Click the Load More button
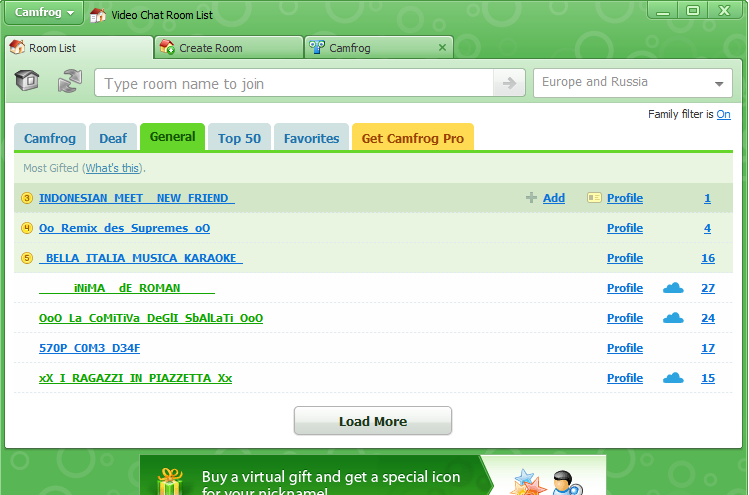749x495 pixels. coord(373,421)
